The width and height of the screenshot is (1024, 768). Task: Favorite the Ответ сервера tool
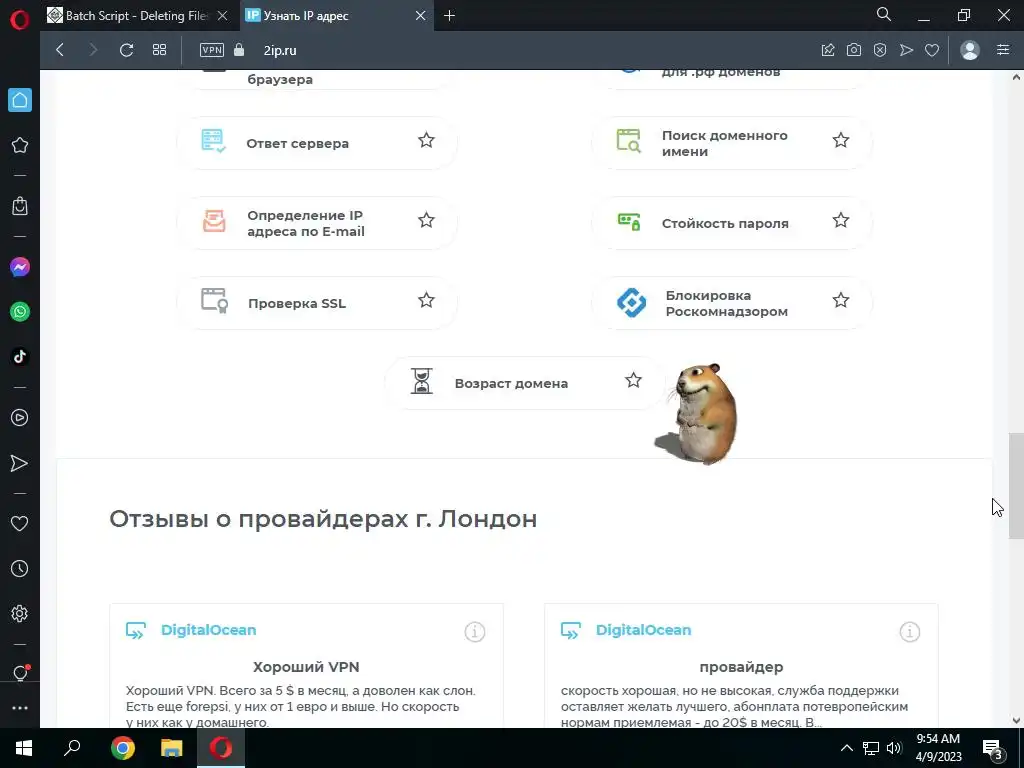tap(426, 140)
